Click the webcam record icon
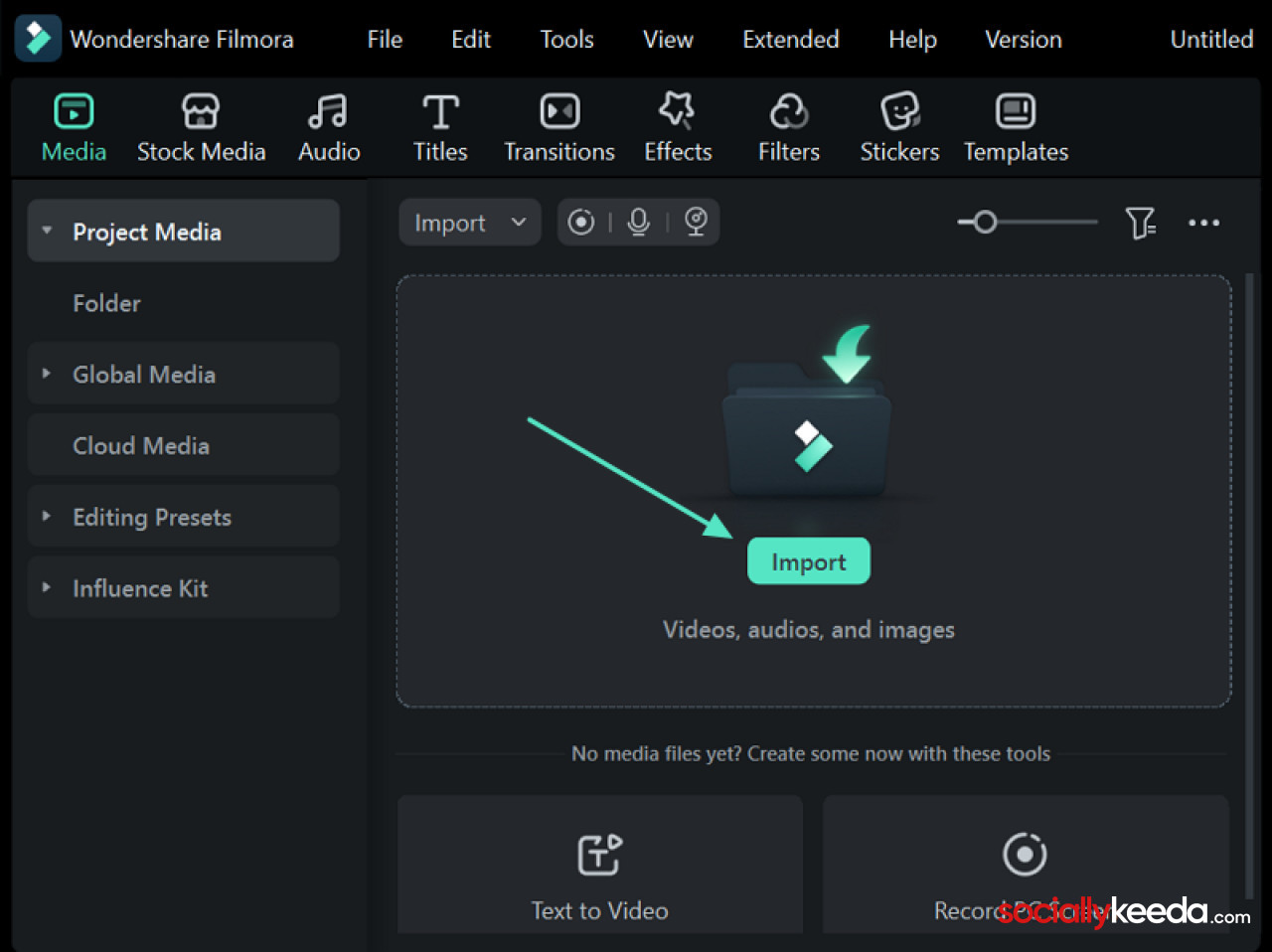Image resolution: width=1272 pixels, height=952 pixels. coord(697,222)
